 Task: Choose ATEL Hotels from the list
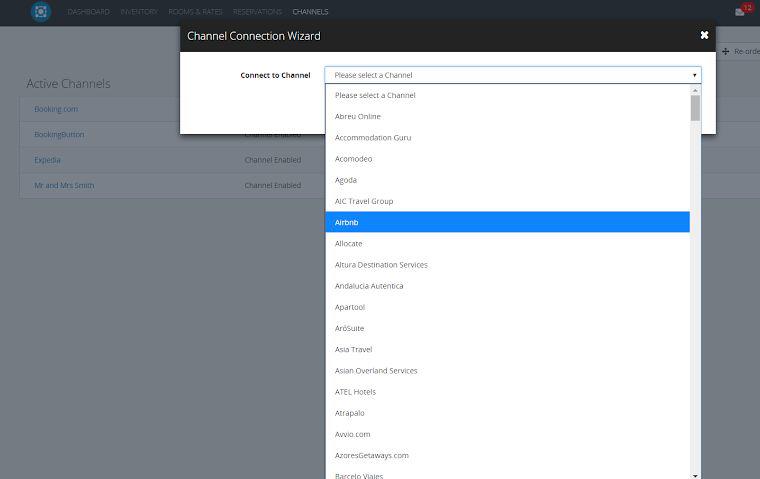507,392
